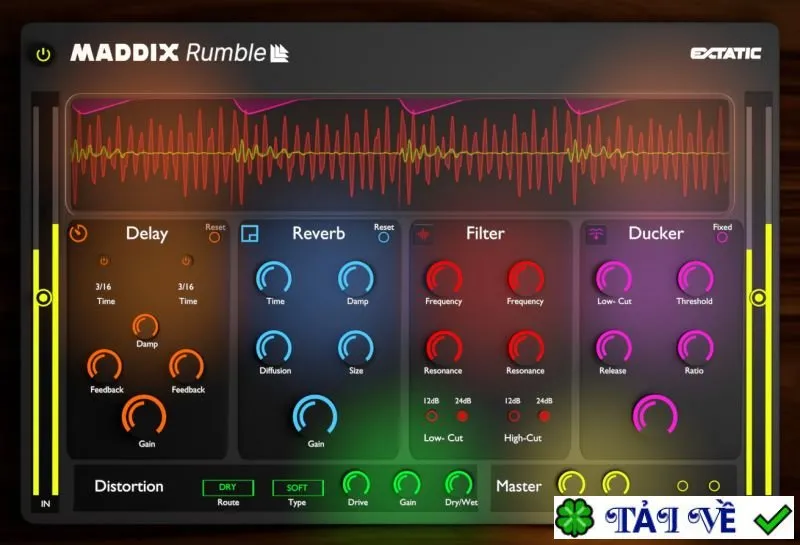Click the Ducker Release knob
800x545 pixels.
pos(614,348)
